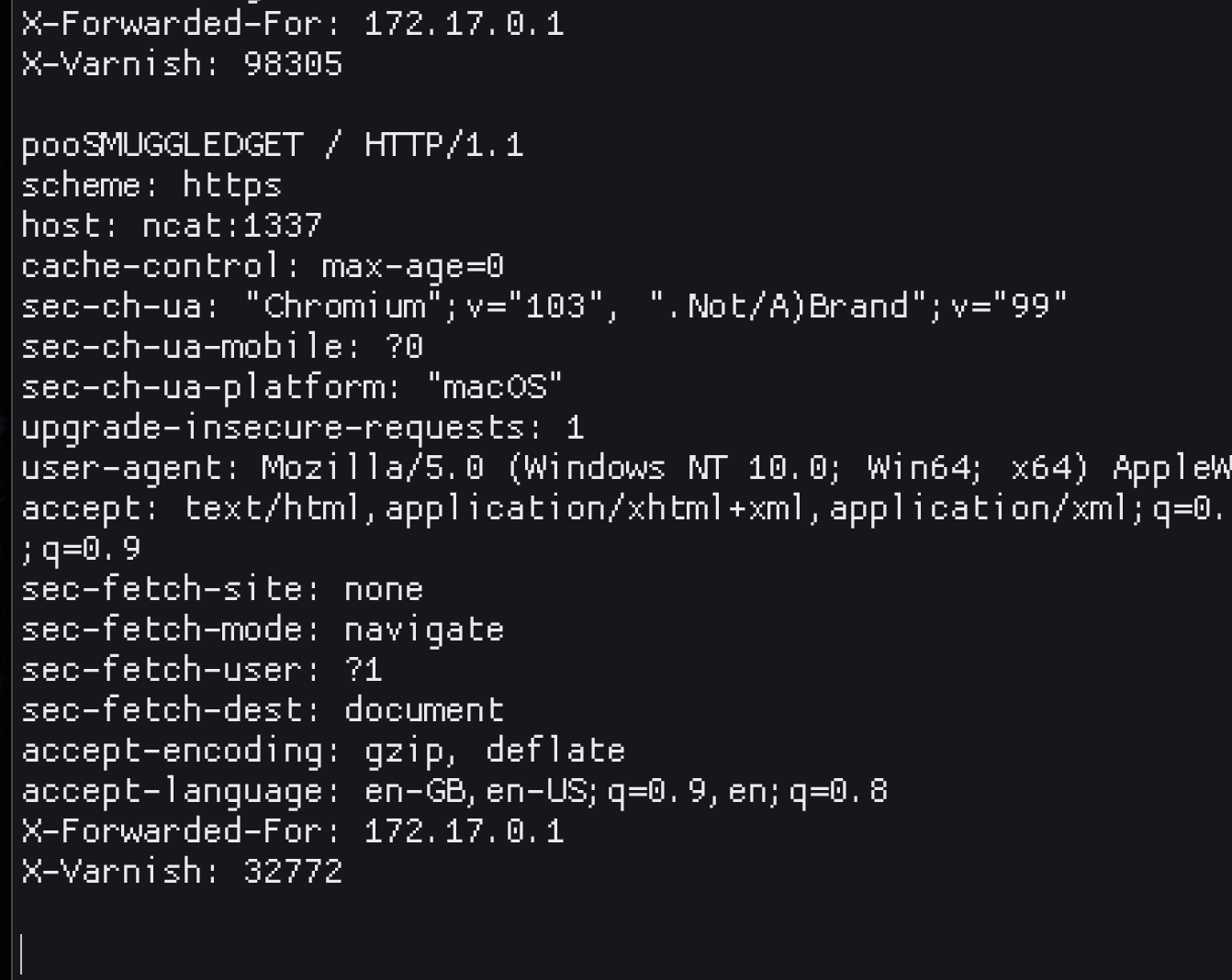The width and height of the screenshot is (1232, 980).
Task: Click the accept-language: en-GB header line
Action: (x=454, y=791)
